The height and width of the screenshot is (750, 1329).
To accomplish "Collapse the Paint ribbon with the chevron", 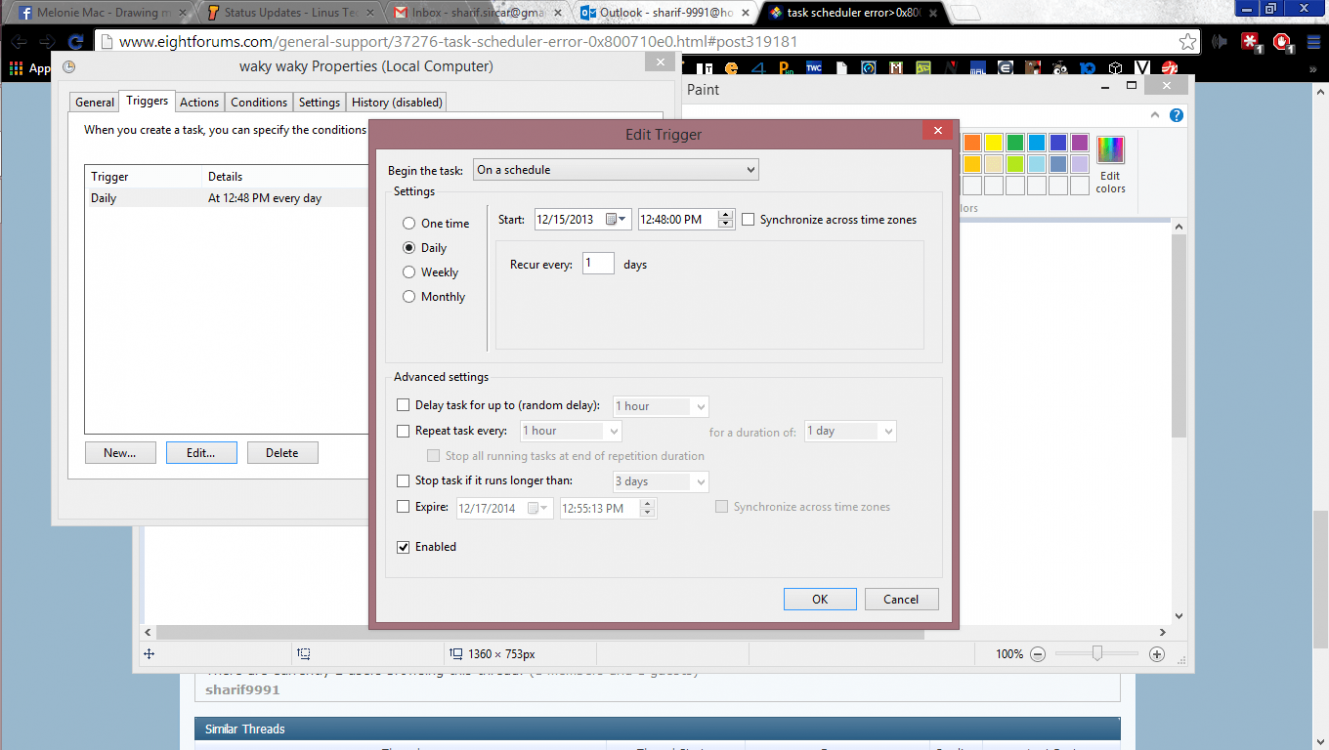I will 1155,115.
